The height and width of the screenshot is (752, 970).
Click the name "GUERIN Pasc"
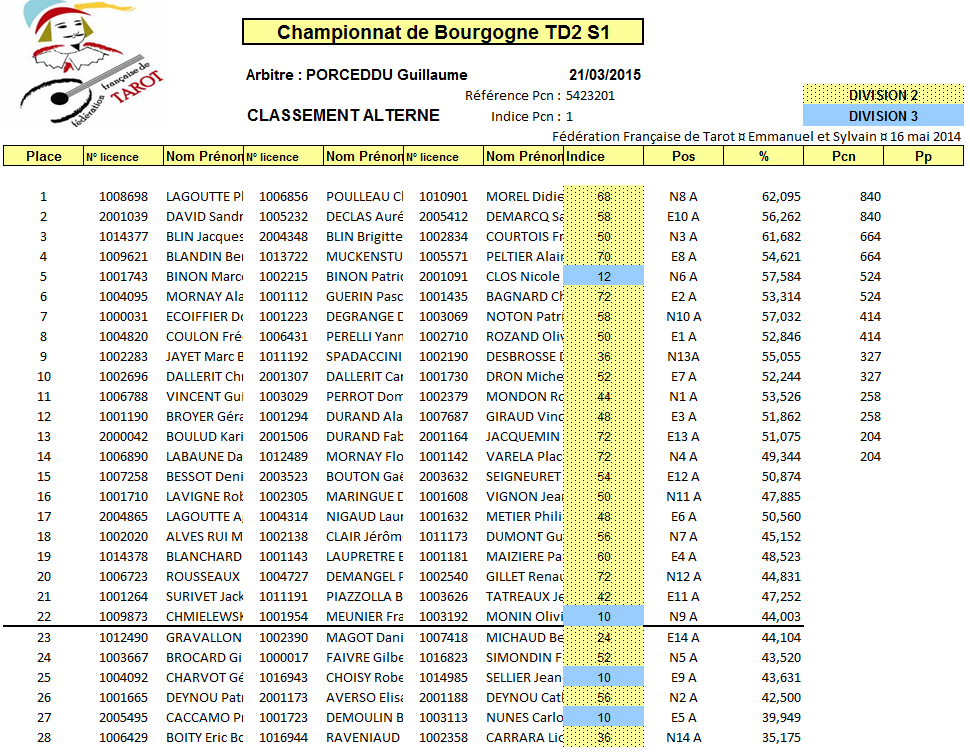click(x=364, y=297)
